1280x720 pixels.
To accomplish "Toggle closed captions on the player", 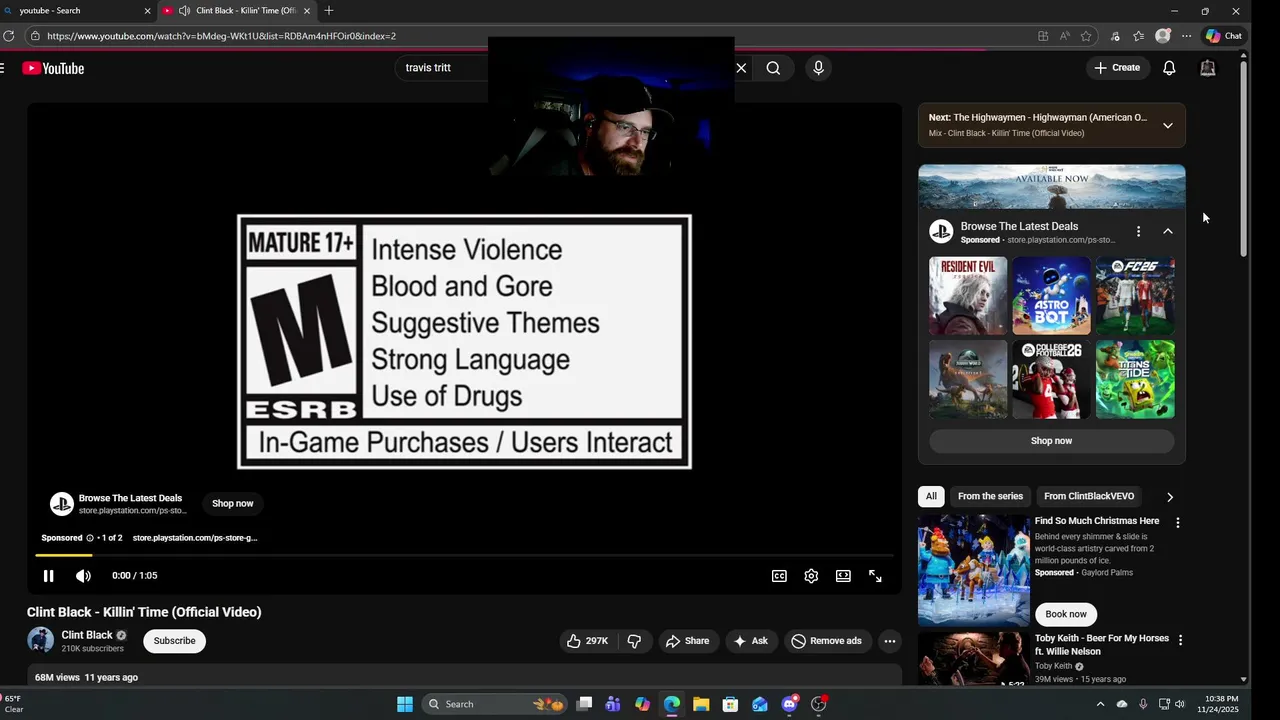I will point(779,576).
